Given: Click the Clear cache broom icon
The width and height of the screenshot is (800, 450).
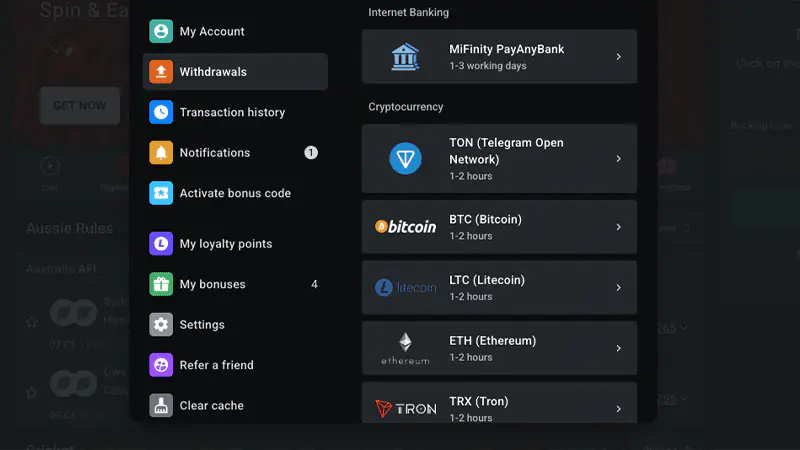Looking at the screenshot, I should pos(161,406).
